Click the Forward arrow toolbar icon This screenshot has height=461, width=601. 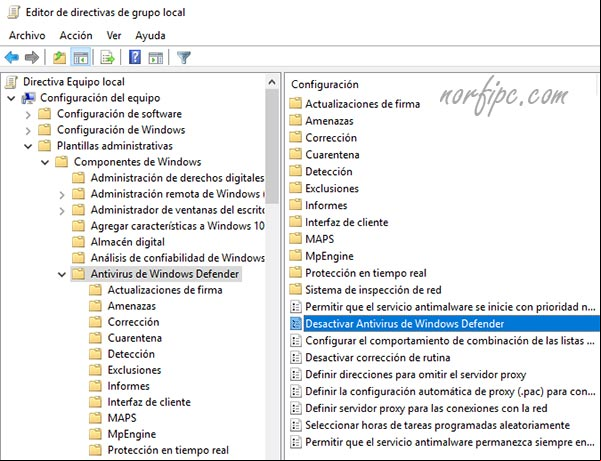tap(32, 57)
